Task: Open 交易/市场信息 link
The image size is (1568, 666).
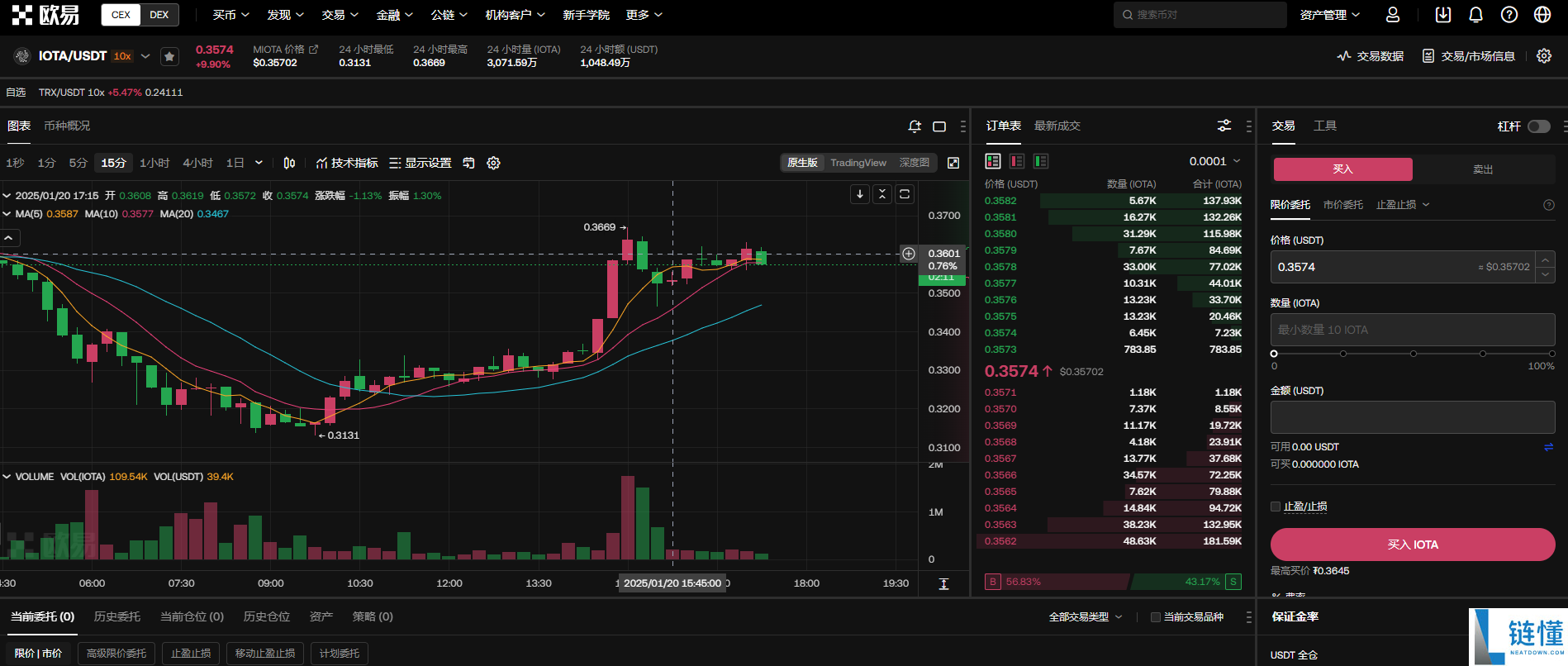Action: (x=1469, y=56)
